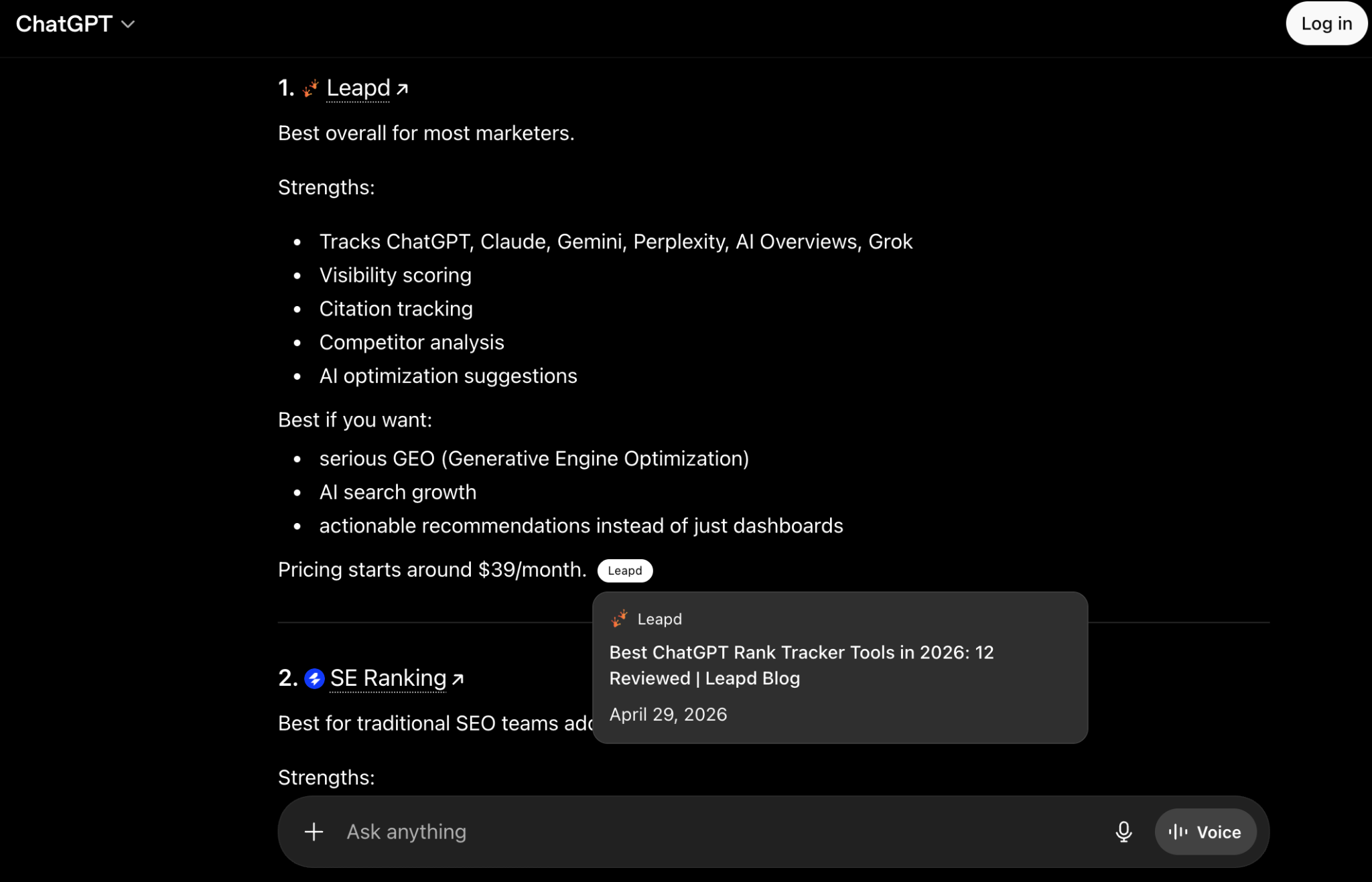Click the blue SE Ranking logo icon
Screen dimensions: 1372x882
[314, 678]
